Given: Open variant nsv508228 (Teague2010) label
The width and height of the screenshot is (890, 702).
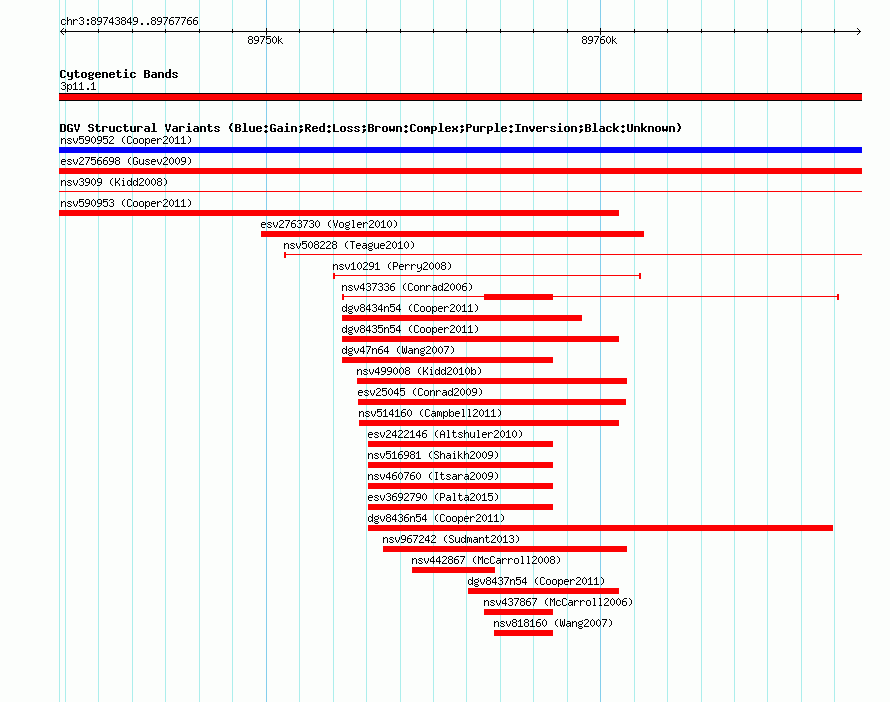Looking at the screenshot, I should [x=349, y=245].
